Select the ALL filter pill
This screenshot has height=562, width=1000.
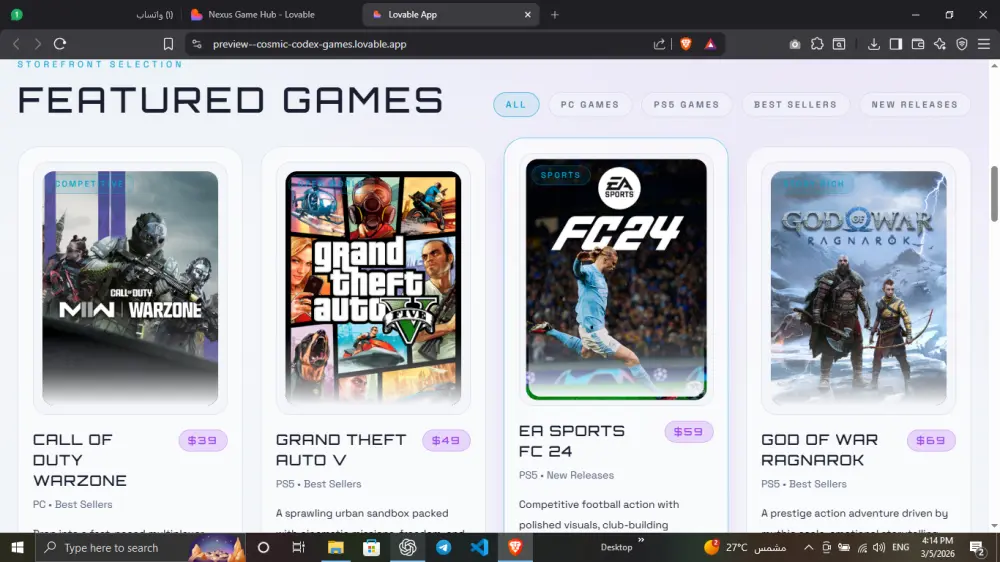[x=516, y=105]
